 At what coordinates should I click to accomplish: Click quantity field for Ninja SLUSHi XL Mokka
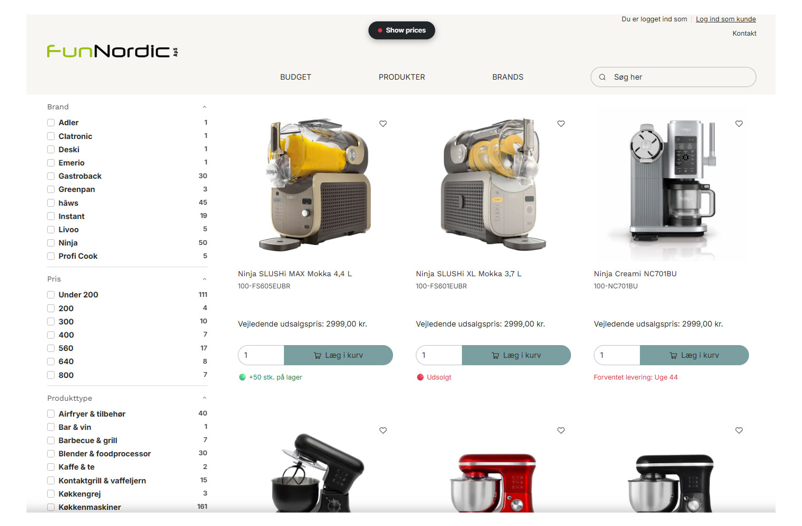pos(439,355)
